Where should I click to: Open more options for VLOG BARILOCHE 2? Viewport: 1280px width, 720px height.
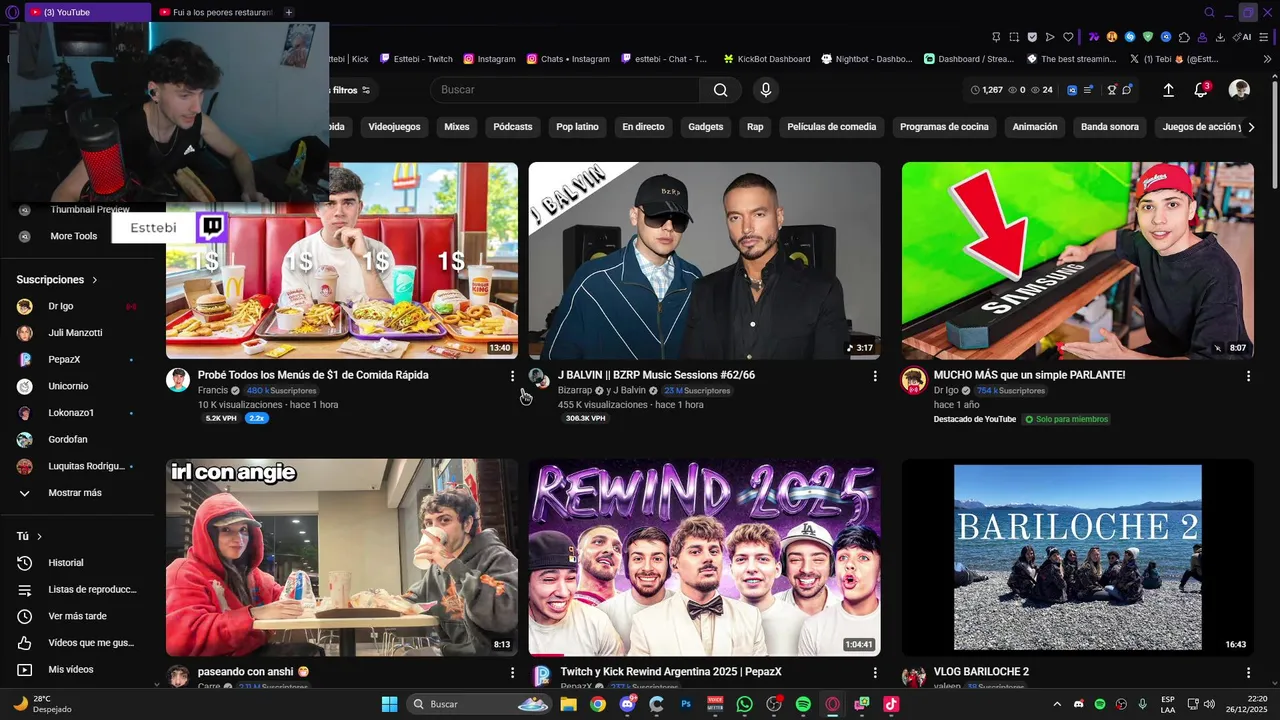coord(1248,673)
